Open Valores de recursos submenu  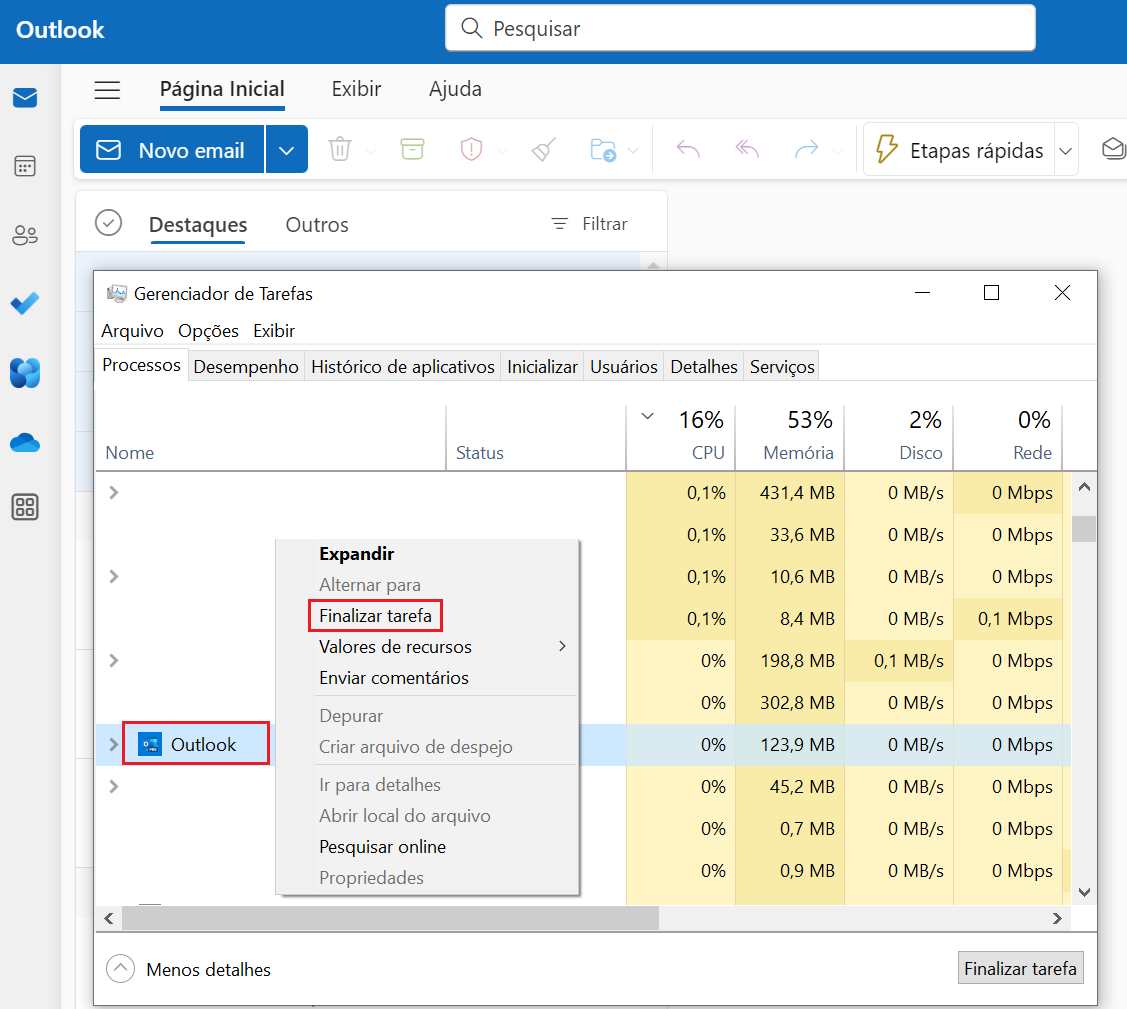coord(428,647)
